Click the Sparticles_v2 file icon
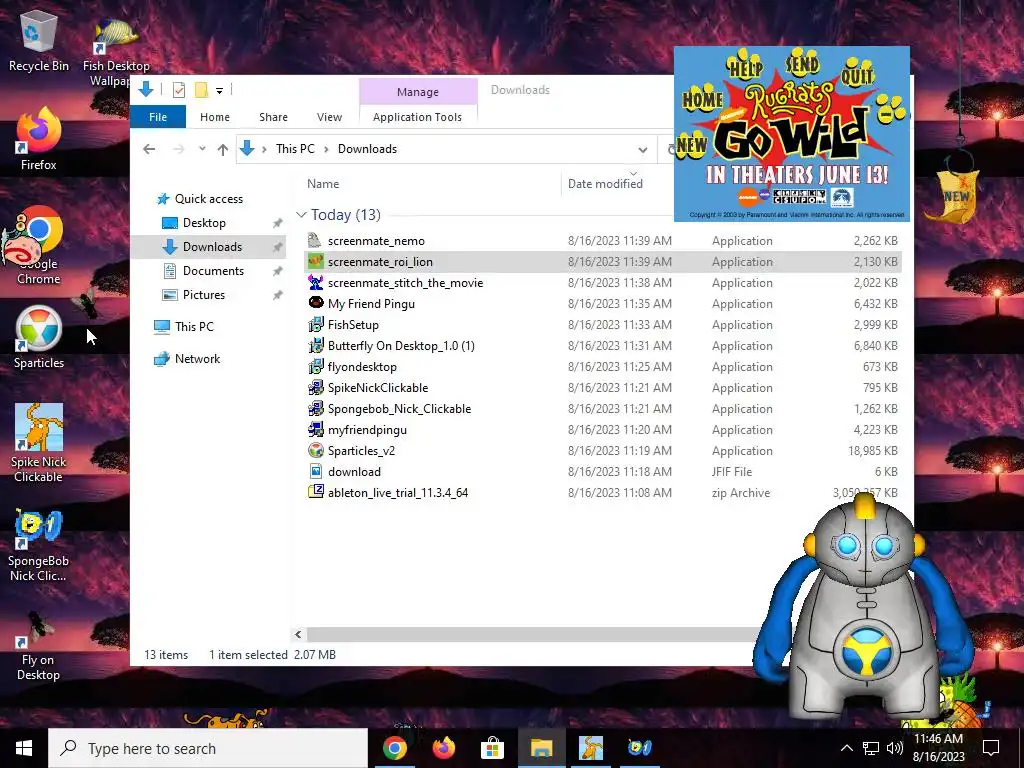Viewport: 1024px width, 768px height. click(315, 450)
